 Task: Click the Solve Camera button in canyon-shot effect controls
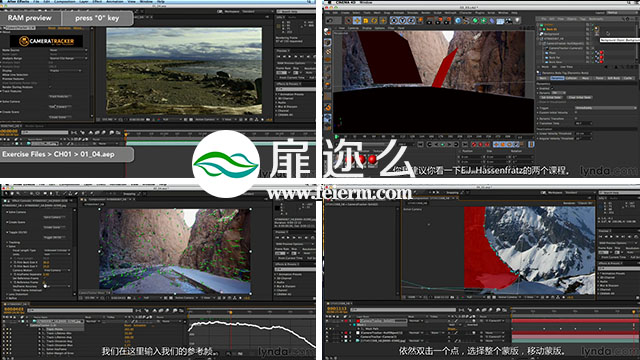[52, 217]
